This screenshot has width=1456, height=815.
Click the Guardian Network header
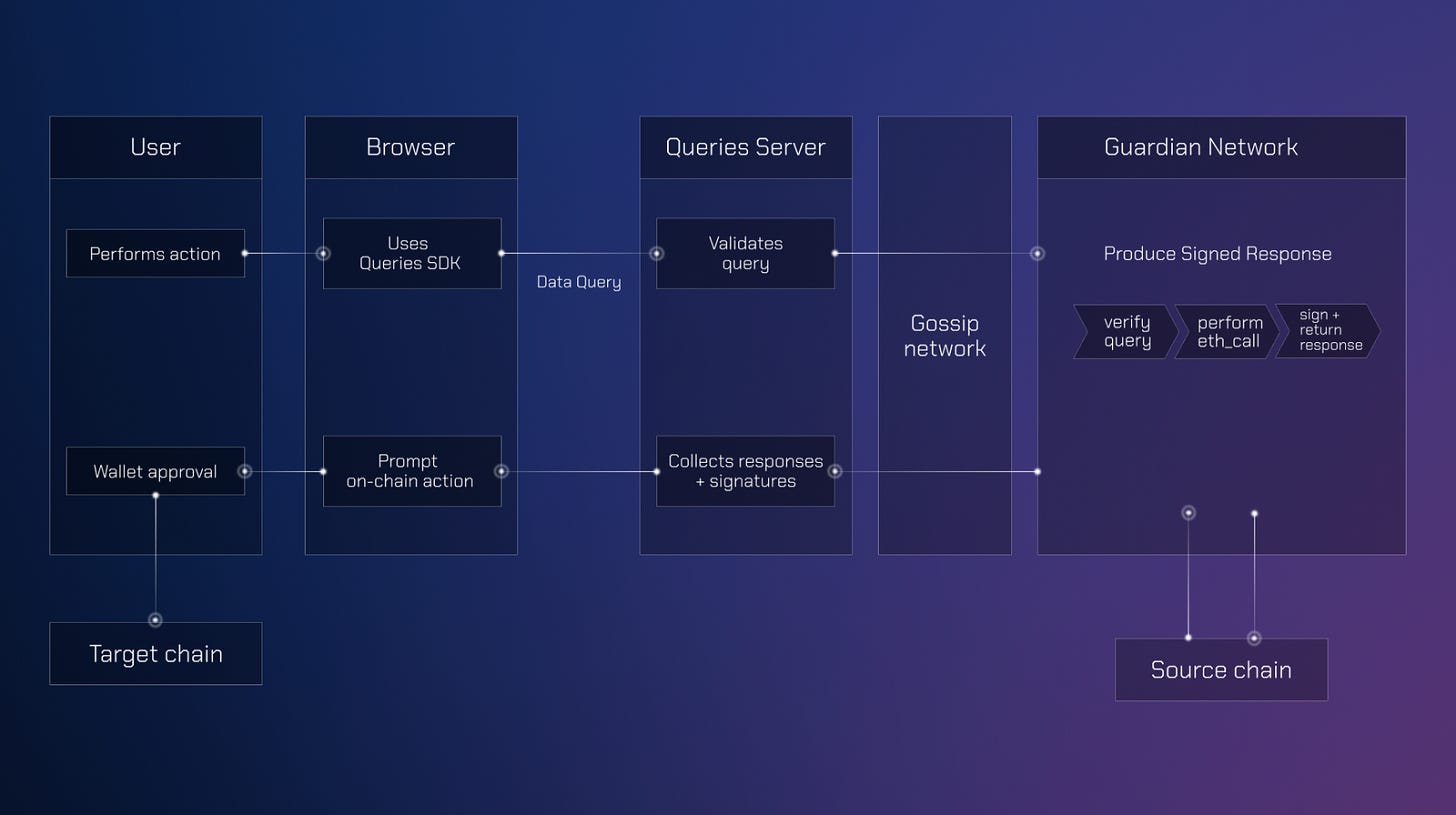(1221, 147)
